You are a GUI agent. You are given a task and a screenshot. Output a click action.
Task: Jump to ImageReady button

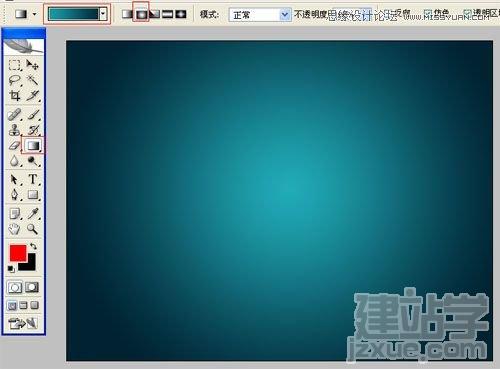[x=23, y=323]
